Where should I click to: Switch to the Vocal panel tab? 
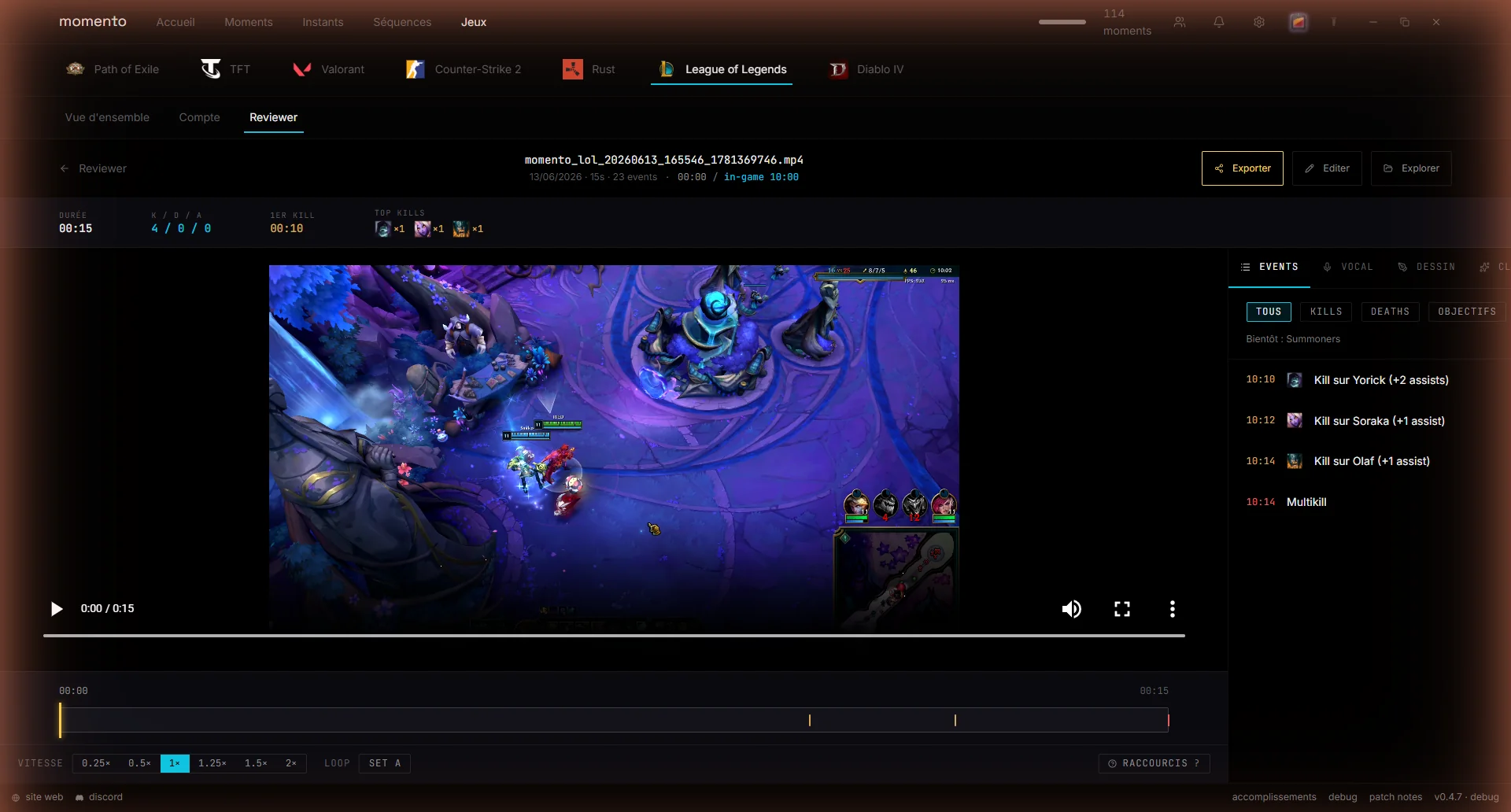pos(1348,268)
